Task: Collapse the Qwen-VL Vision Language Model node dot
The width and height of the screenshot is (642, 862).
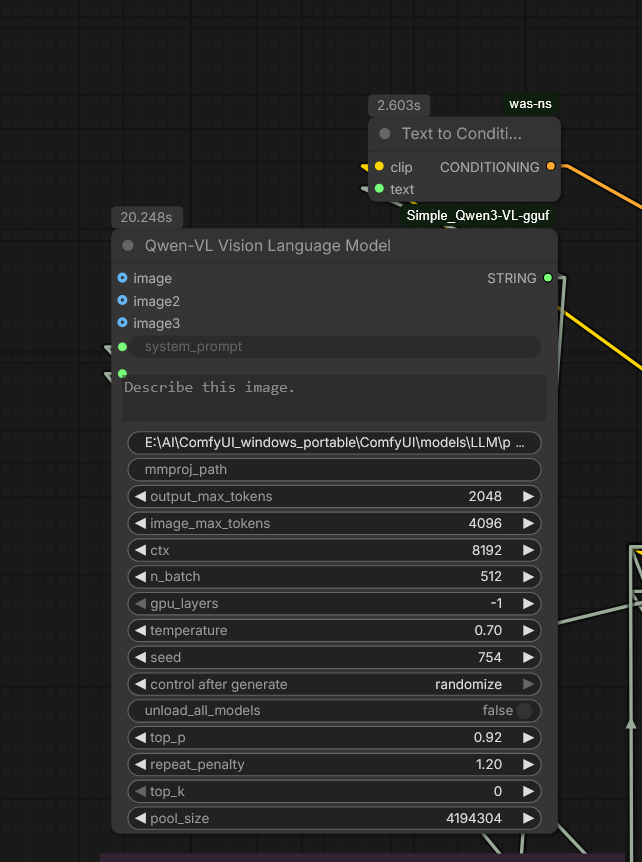Action: [128, 246]
